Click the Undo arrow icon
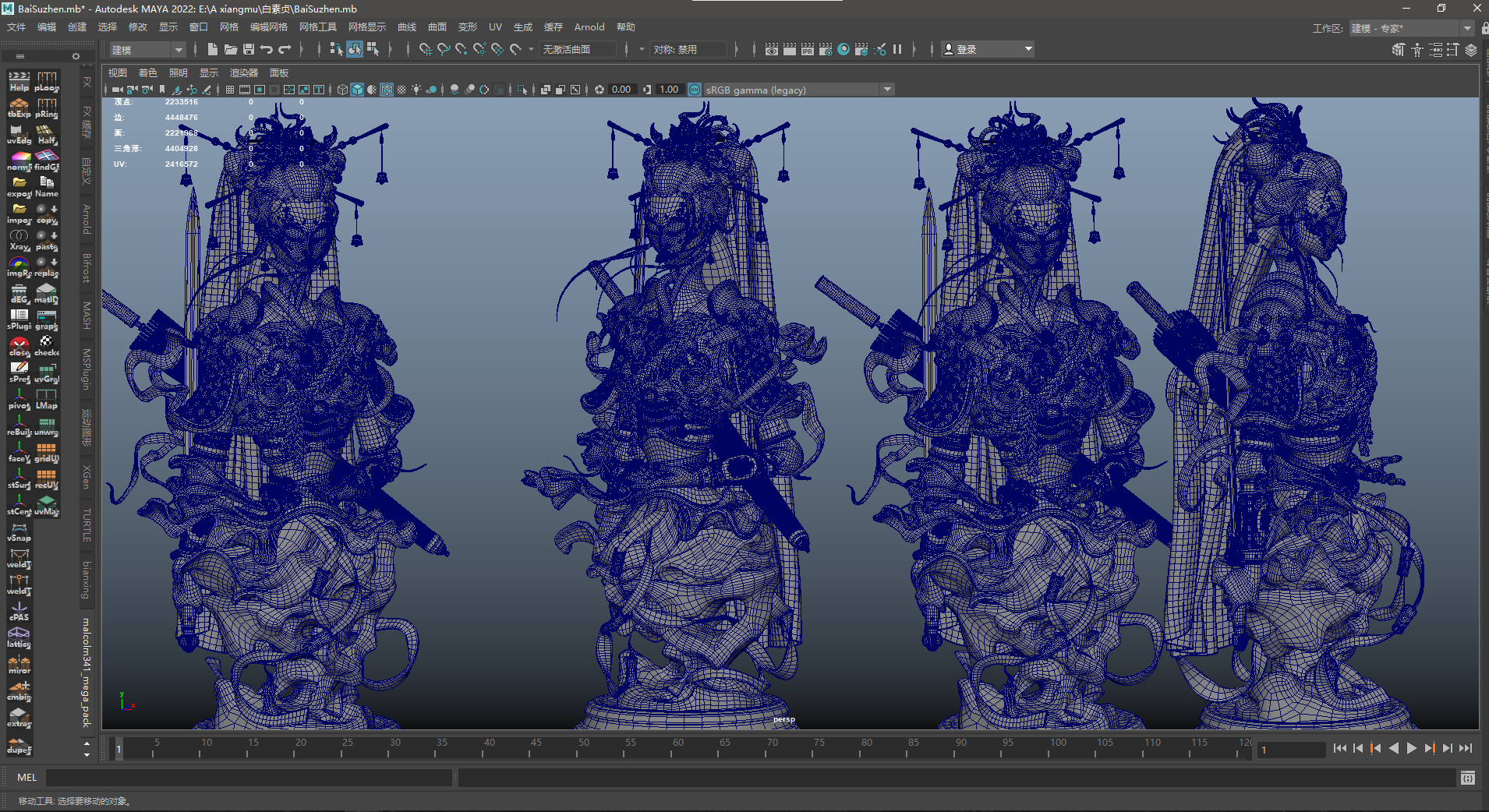Image resolution: width=1489 pixels, height=812 pixels. point(267,49)
